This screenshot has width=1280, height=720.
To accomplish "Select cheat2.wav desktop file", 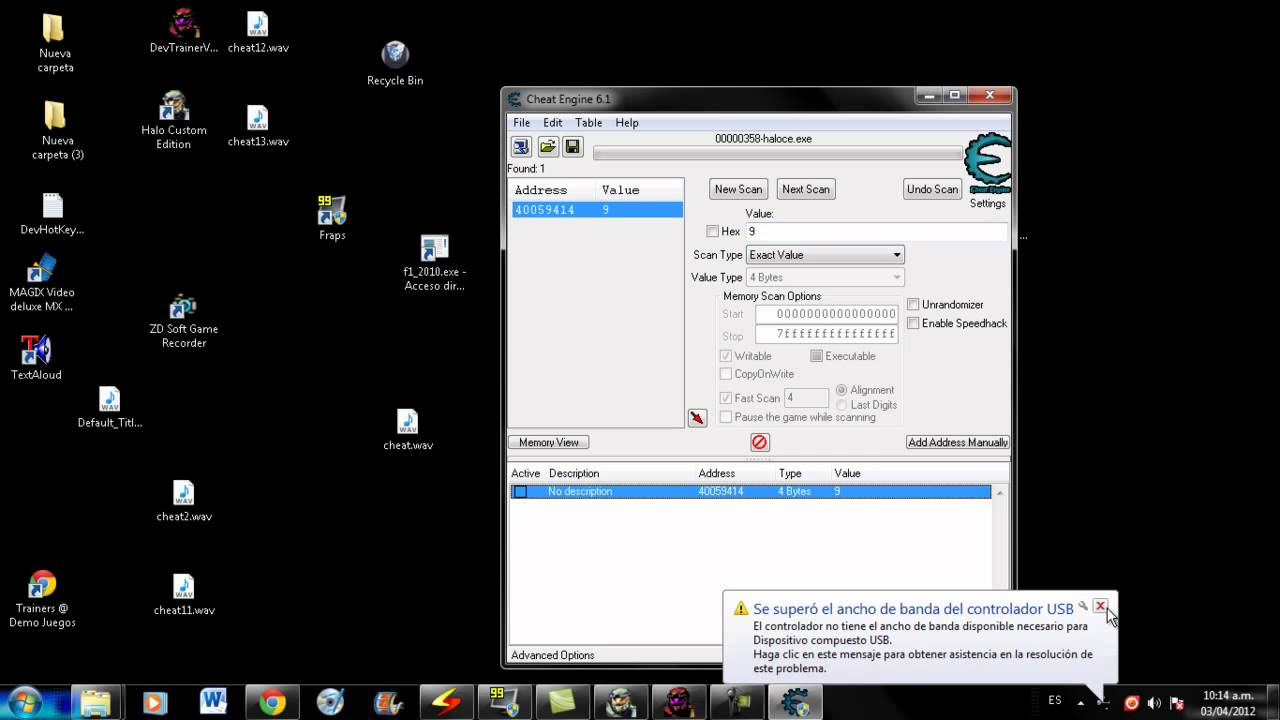I will pyautogui.click(x=184, y=501).
